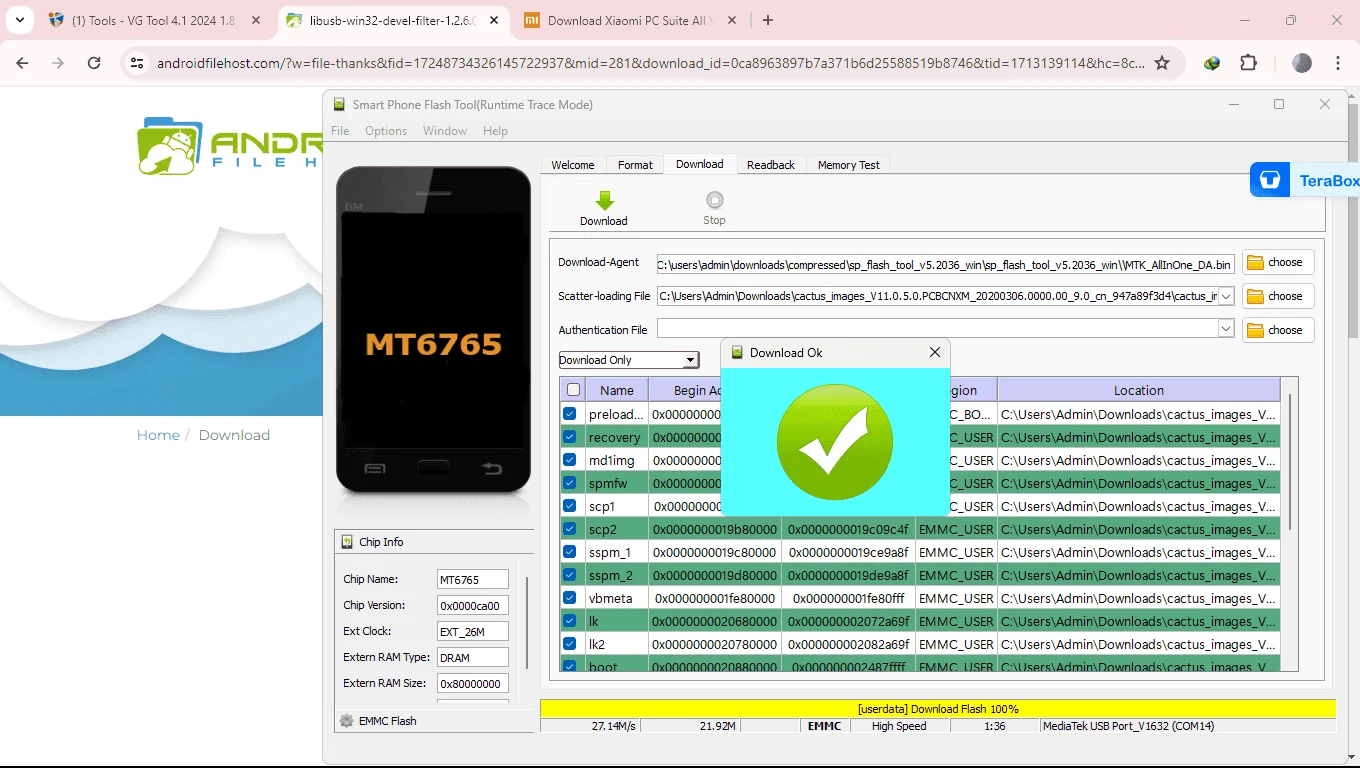This screenshot has height=768, width=1360.
Task: Click the Download-Agent path field
Action: [946, 264]
